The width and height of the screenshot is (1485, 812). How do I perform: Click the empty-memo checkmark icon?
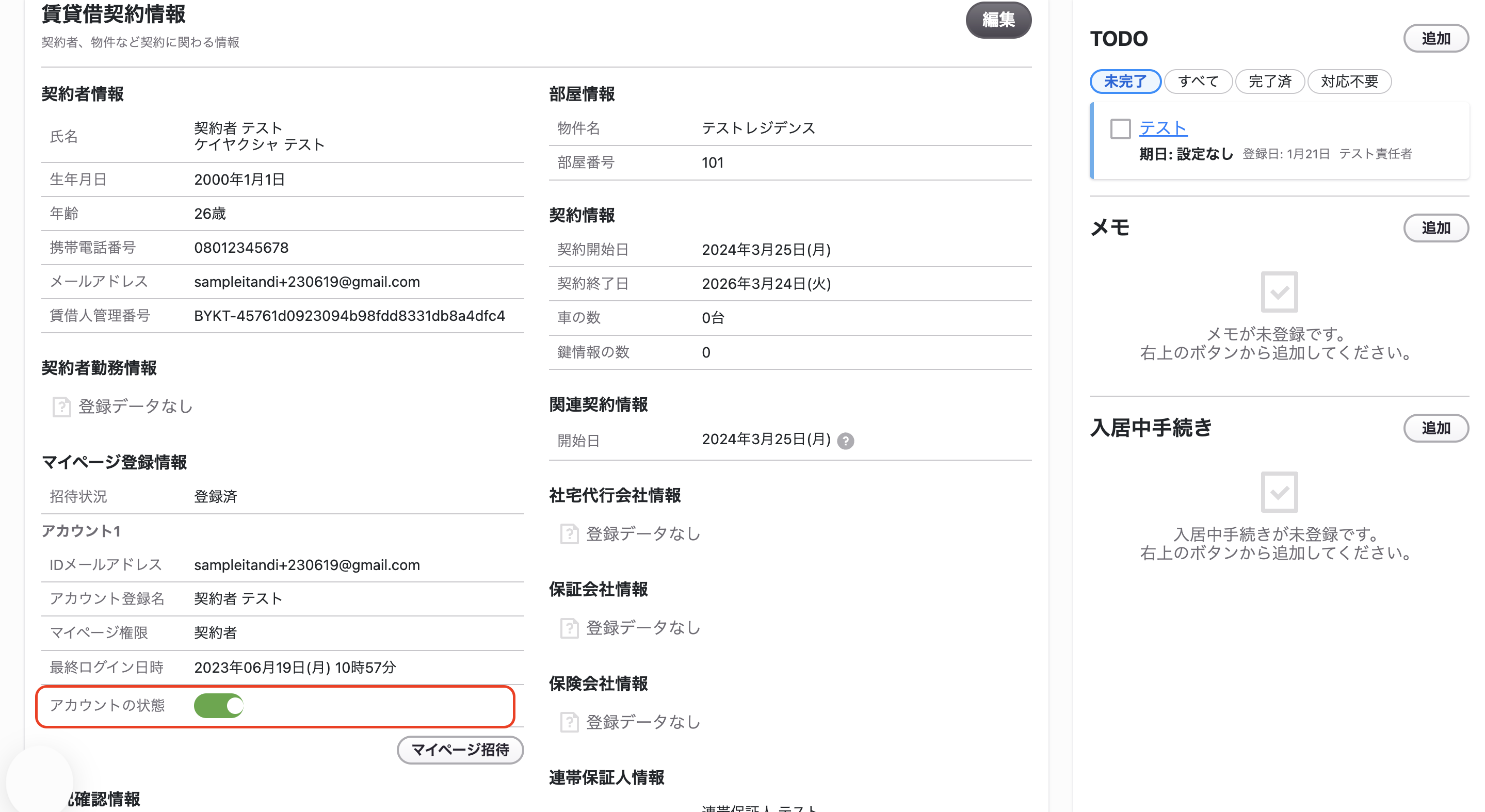coord(1279,291)
